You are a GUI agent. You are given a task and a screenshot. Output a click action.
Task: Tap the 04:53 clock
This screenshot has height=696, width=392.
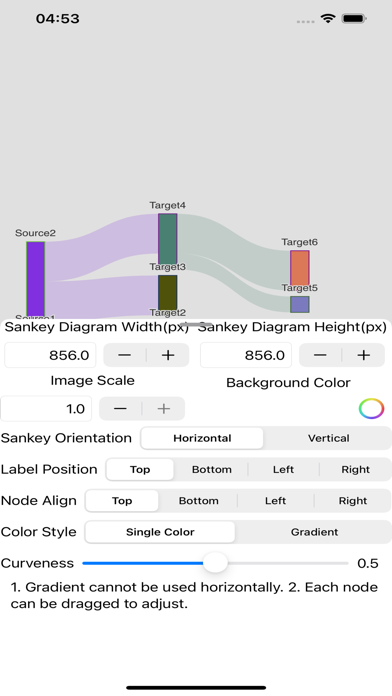coord(58,19)
